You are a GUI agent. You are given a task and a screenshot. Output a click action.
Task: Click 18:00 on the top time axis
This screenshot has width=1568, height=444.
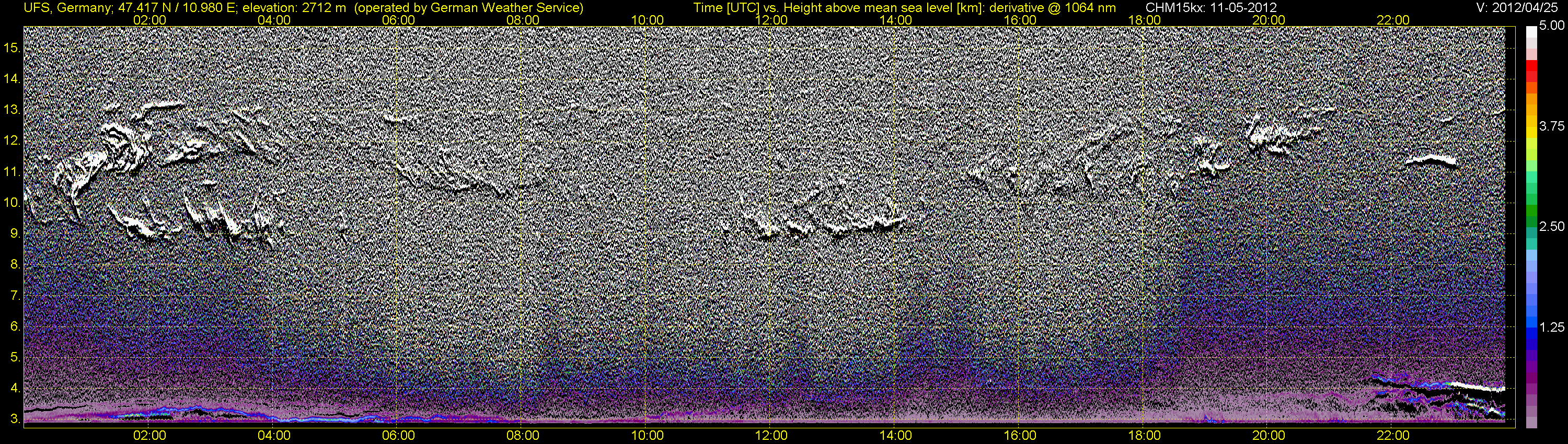coord(1144,20)
